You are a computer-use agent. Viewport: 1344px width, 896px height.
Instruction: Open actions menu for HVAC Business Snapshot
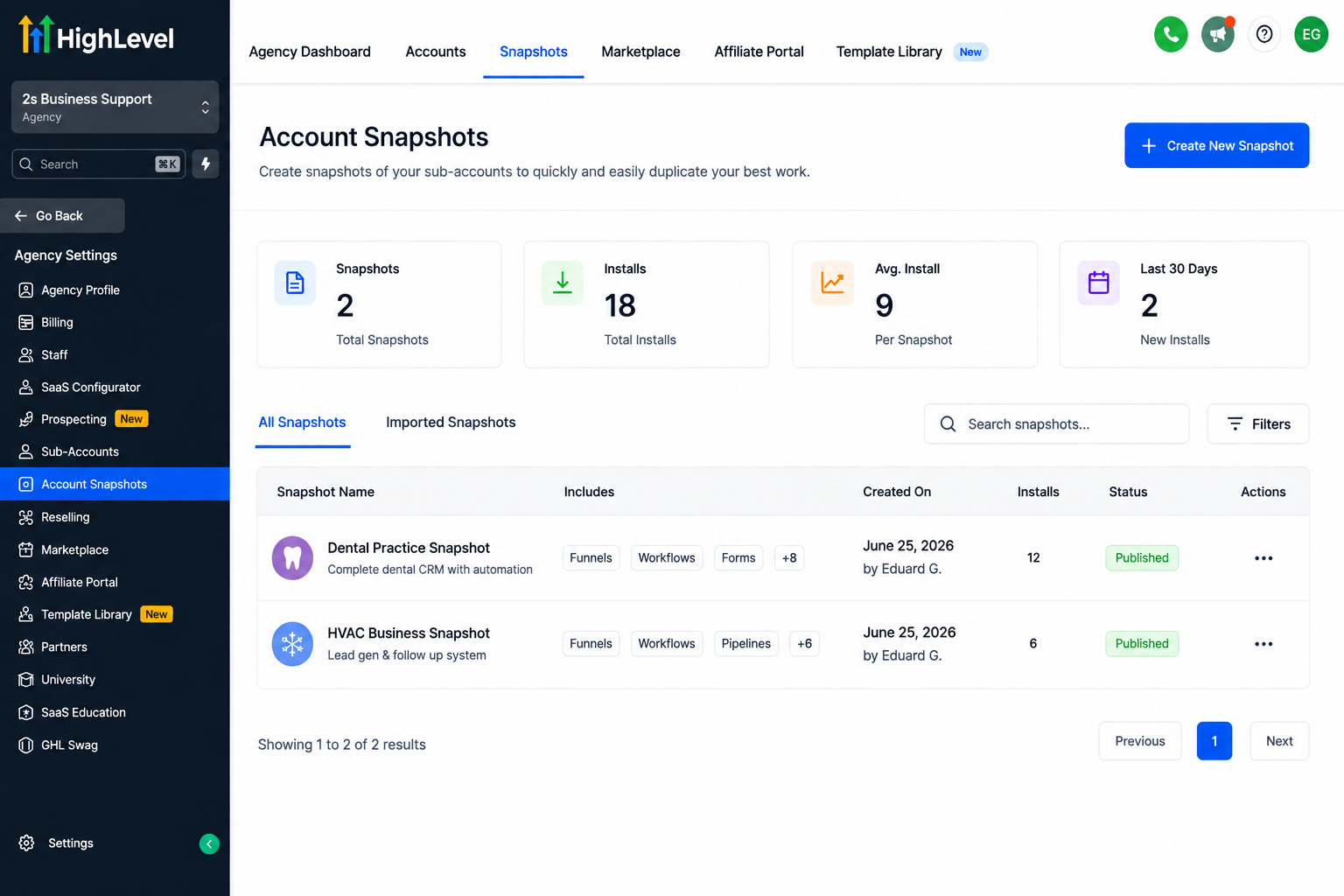click(1263, 644)
